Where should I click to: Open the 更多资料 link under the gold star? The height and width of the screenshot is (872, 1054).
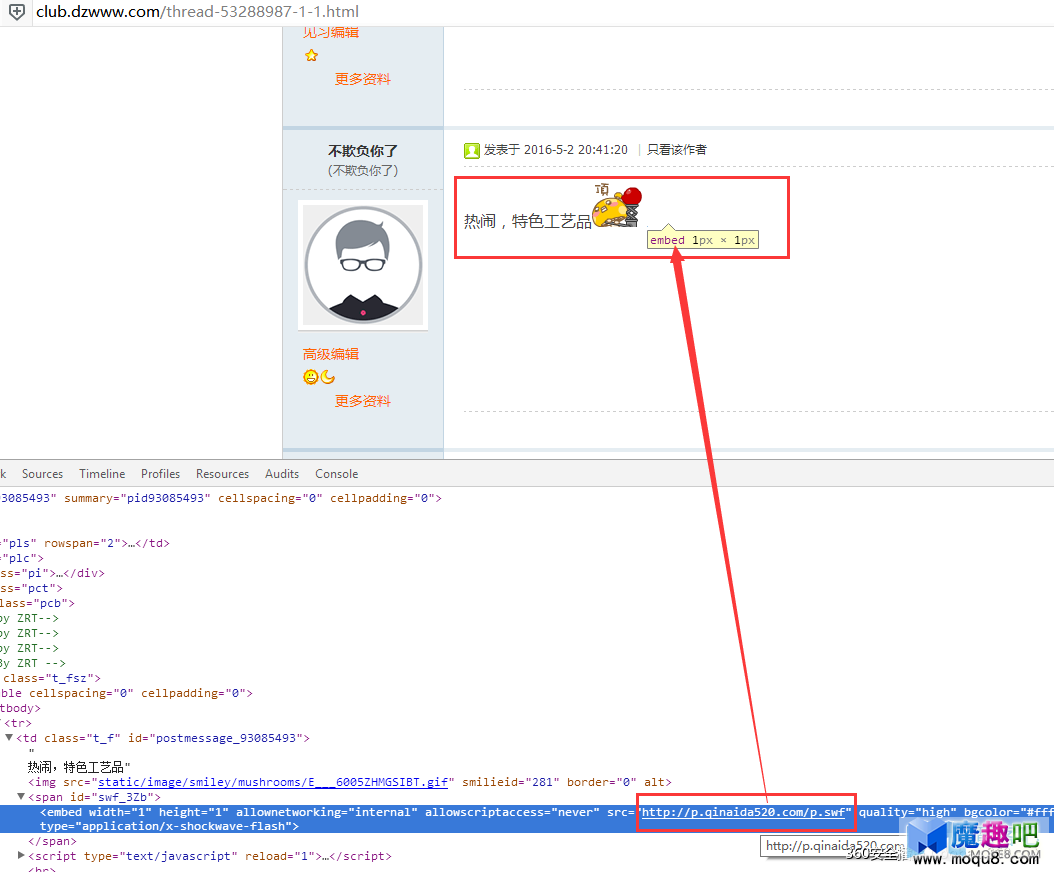[x=363, y=79]
